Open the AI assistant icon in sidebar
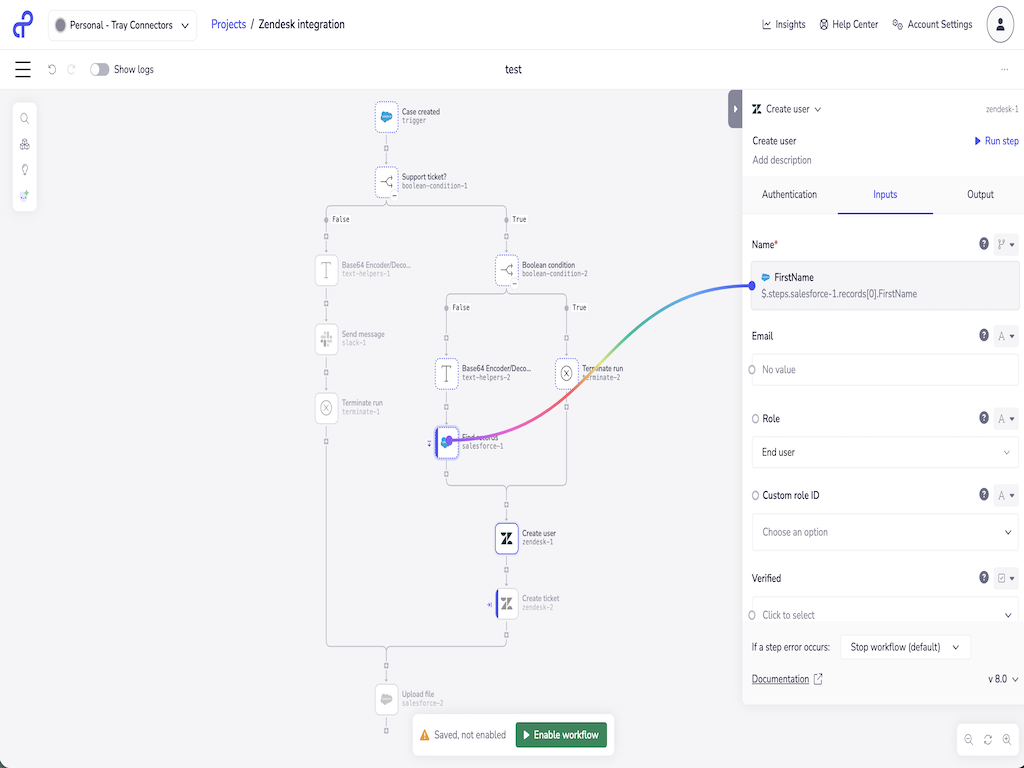 [x=25, y=196]
